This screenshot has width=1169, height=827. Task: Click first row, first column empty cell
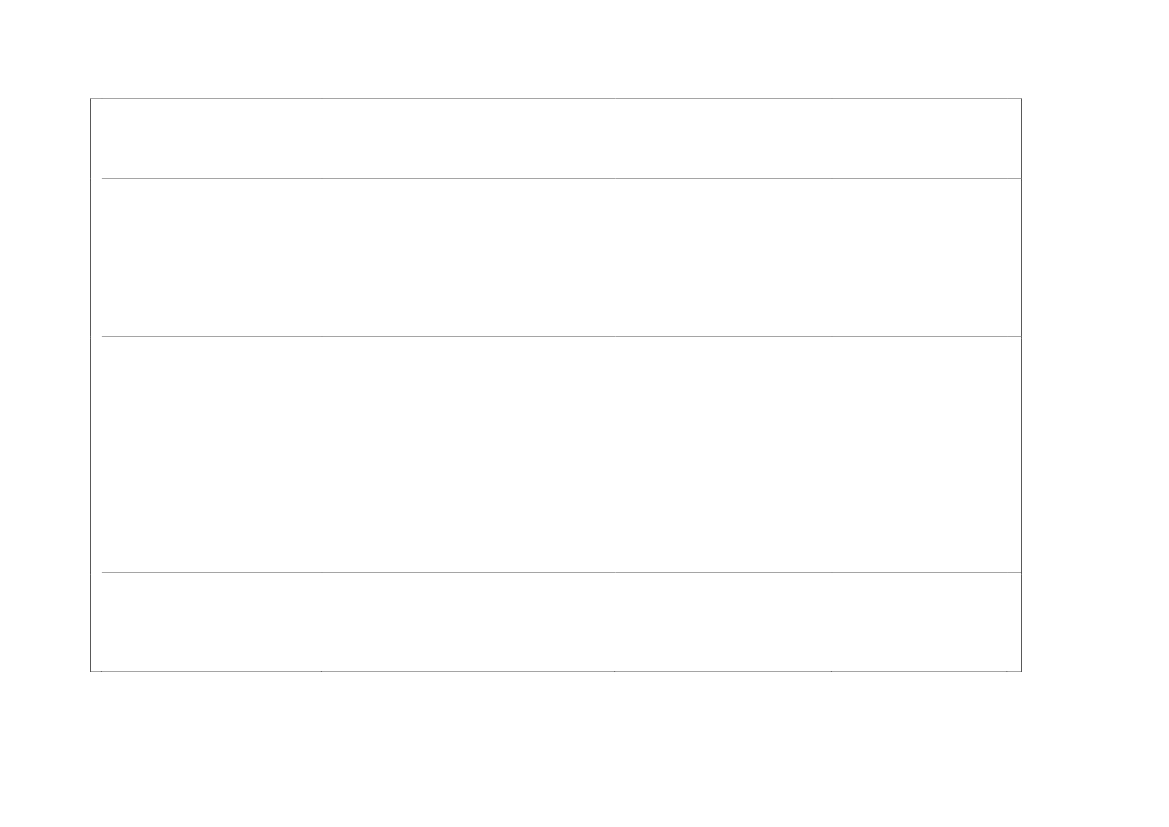[206, 138]
